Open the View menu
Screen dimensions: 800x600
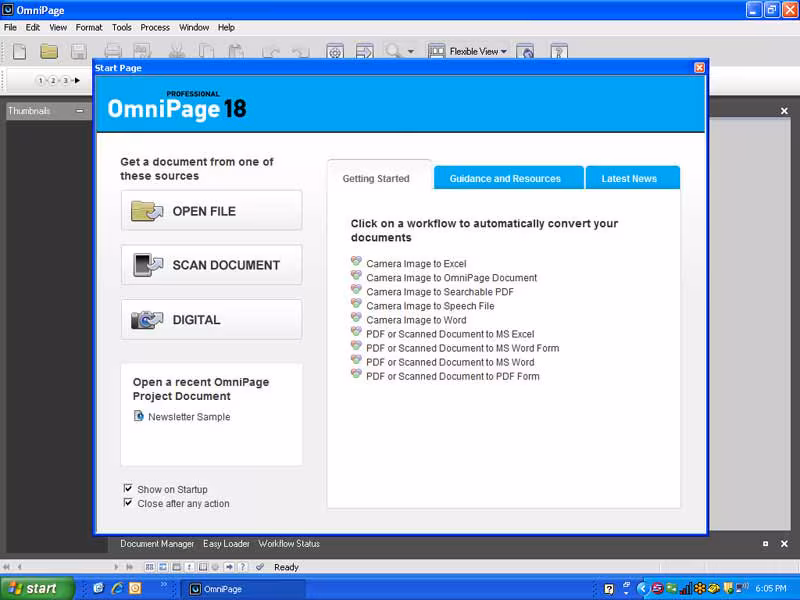58,28
